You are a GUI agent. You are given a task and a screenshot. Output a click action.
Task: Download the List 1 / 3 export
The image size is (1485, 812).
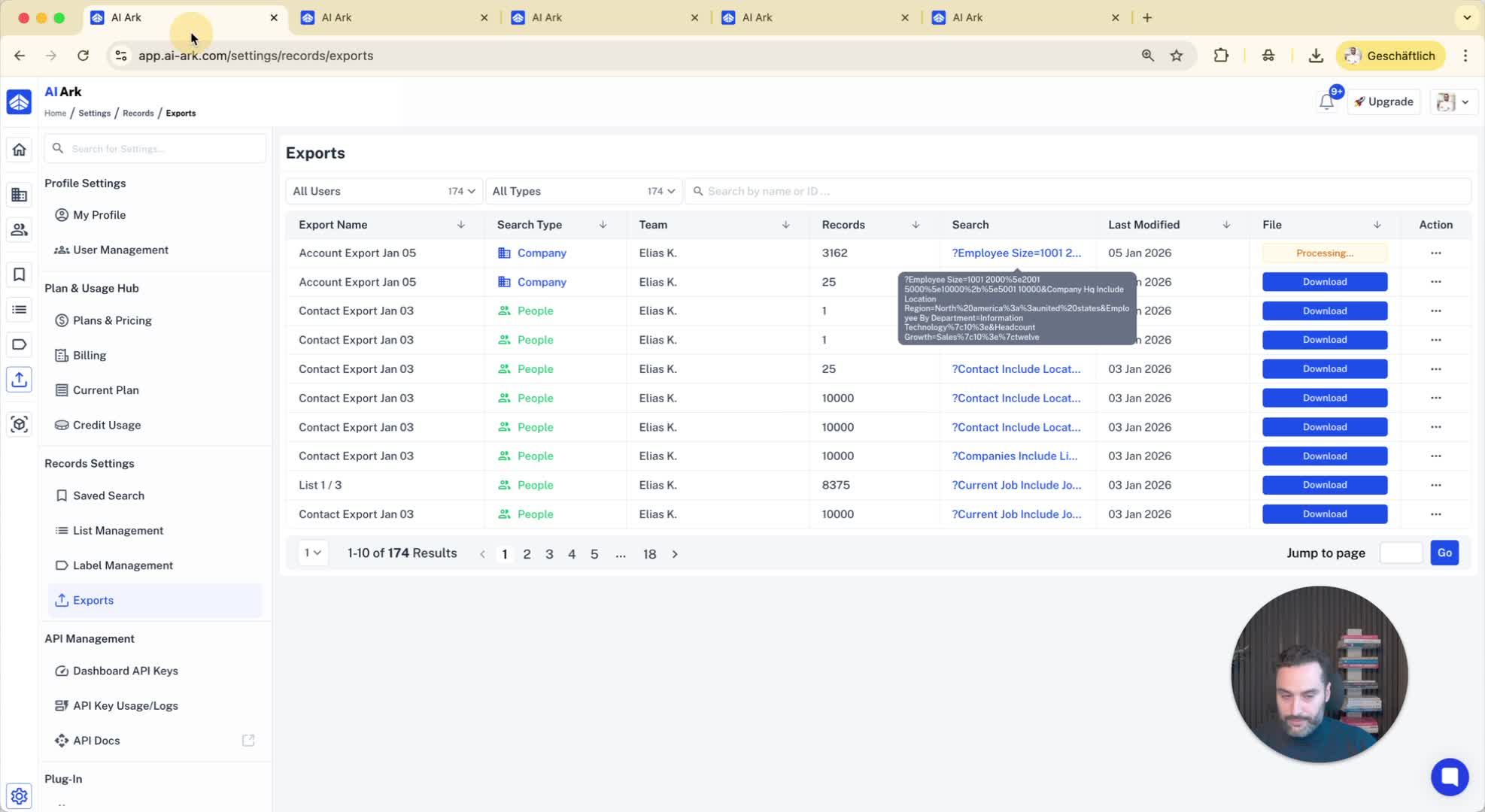(x=1324, y=485)
